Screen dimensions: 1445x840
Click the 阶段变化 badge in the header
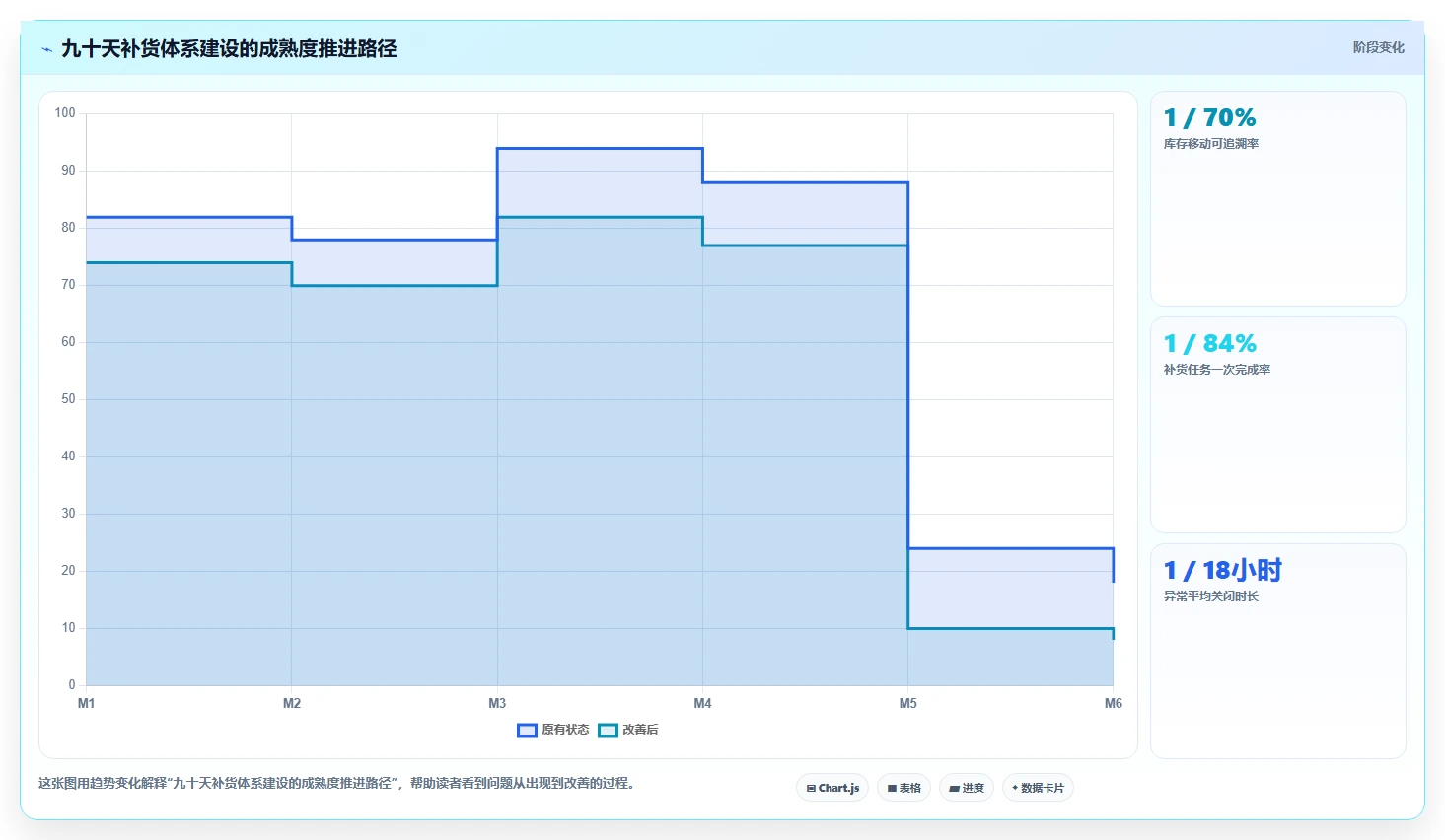1378,47
